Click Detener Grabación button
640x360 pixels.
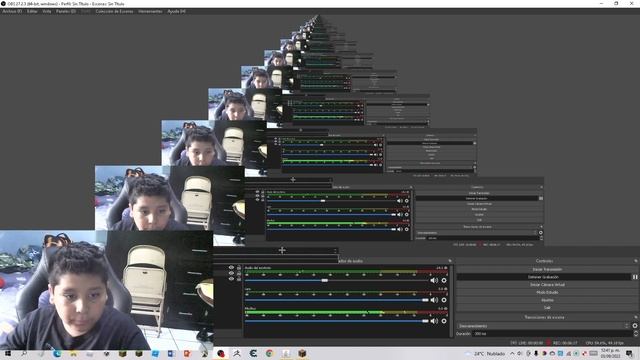pyautogui.click(x=544, y=277)
